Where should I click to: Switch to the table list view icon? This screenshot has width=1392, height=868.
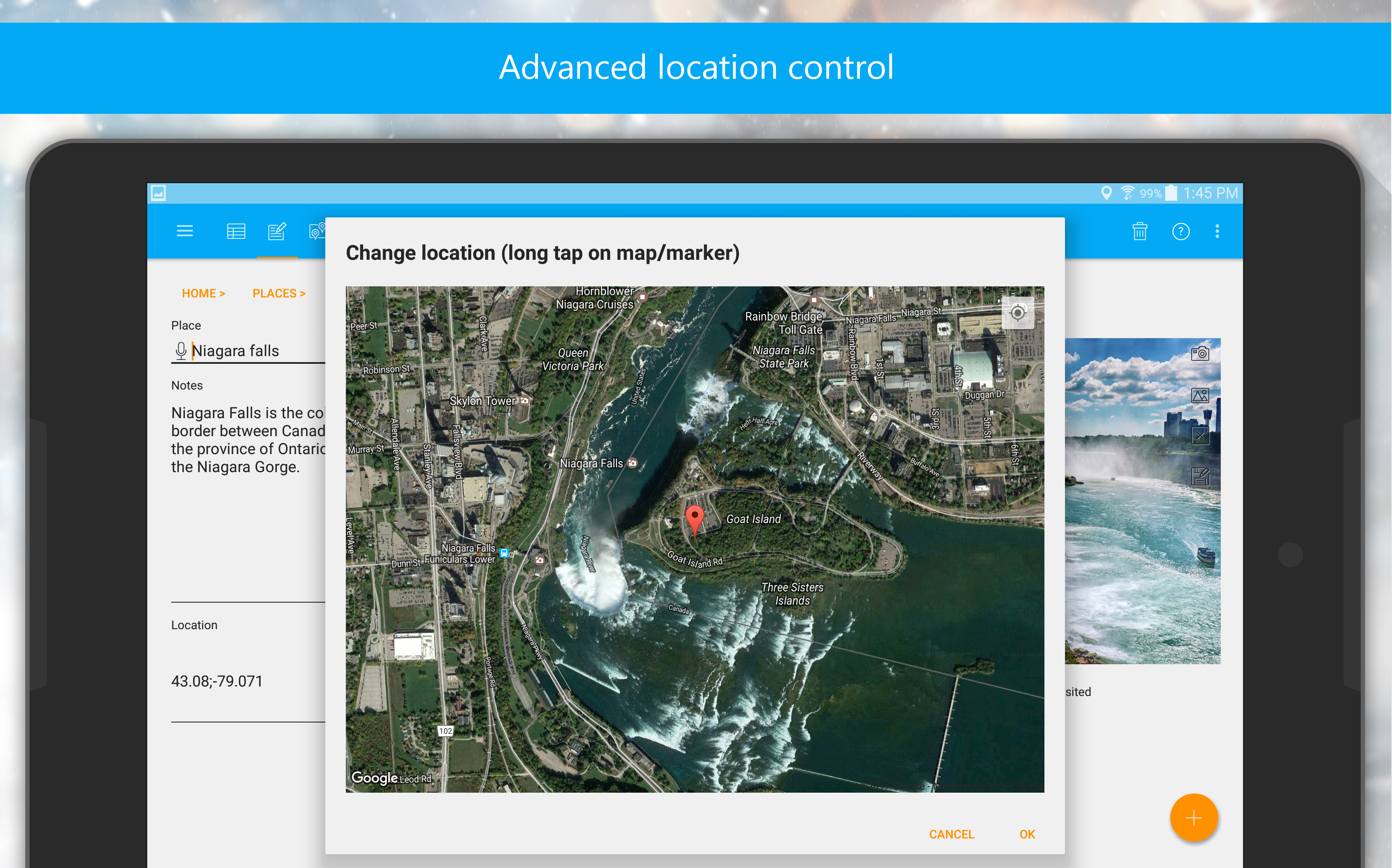pos(236,232)
